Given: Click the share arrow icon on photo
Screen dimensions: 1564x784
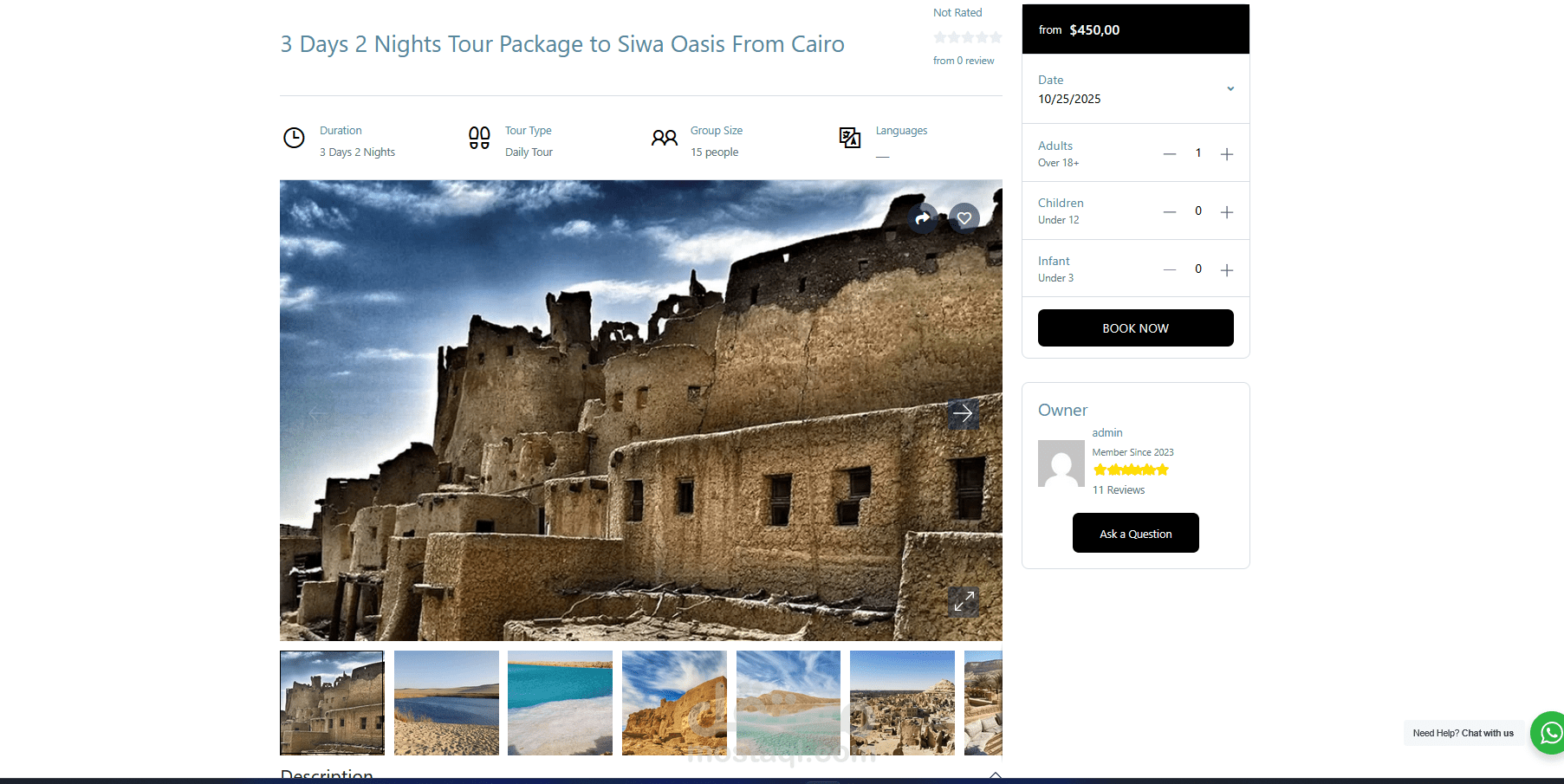Looking at the screenshot, I should click(924, 218).
